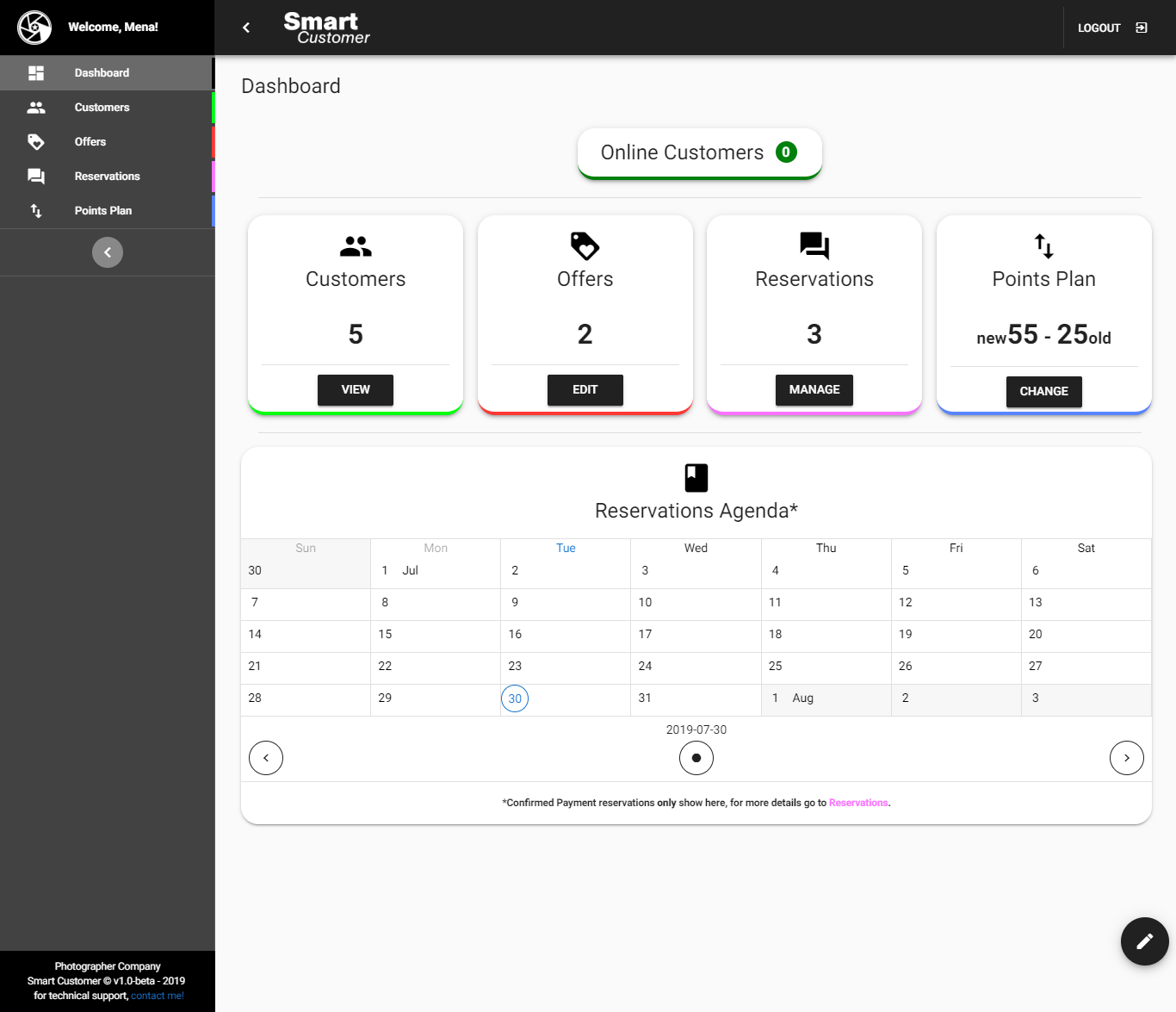Click the Sat column header
This screenshot has height=1012, width=1176.
tap(1086, 549)
